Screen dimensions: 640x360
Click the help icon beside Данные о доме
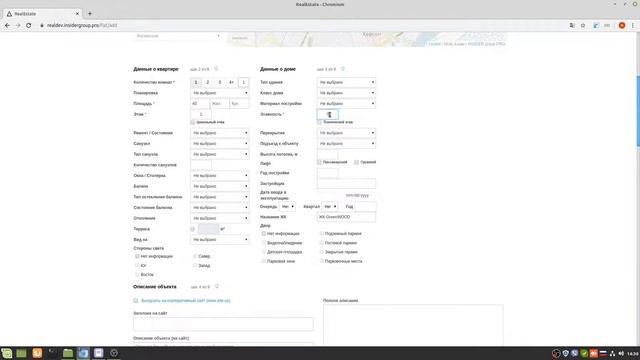tap(343, 69)
